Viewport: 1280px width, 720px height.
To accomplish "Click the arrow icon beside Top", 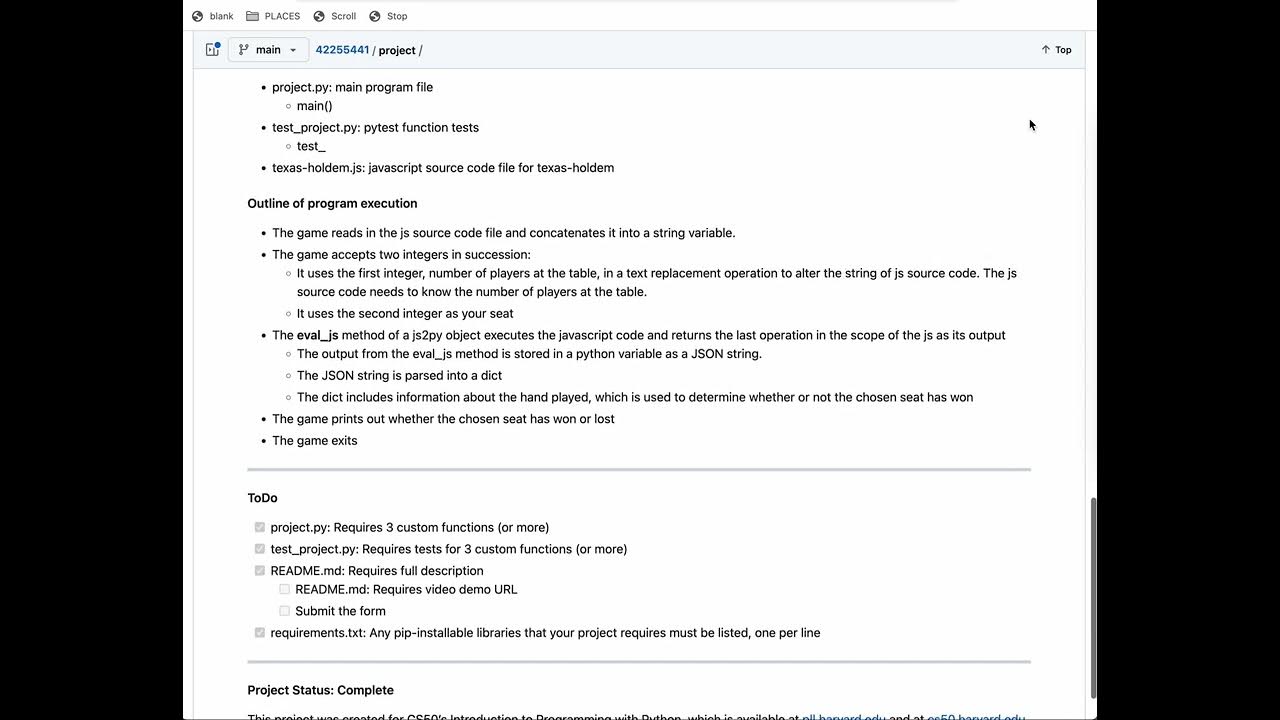I will [x=1045, y=50].
